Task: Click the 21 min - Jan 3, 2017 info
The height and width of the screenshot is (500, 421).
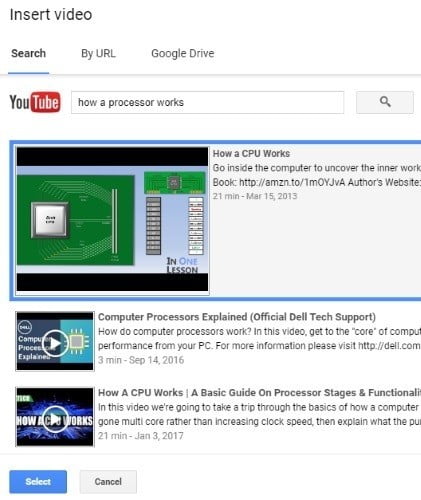Action: click(x=141, y=436)
